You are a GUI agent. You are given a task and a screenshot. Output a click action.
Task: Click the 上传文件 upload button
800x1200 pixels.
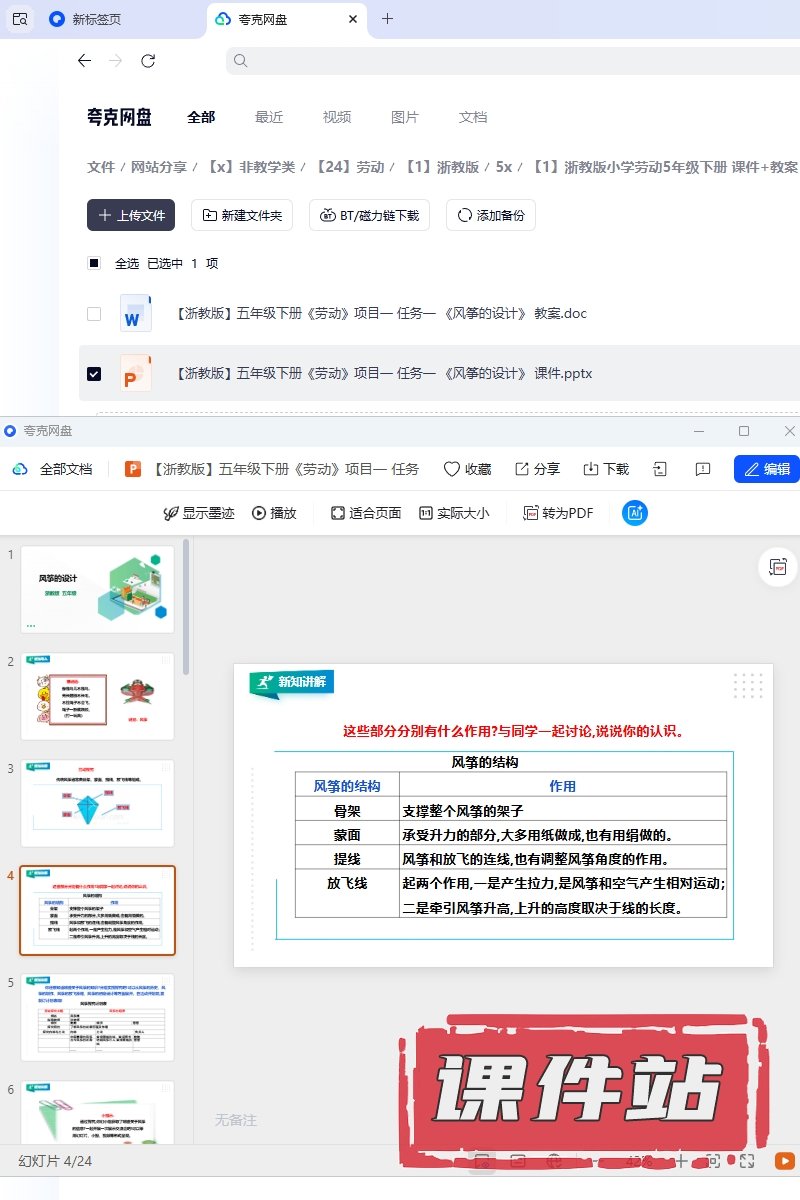coord(131,215)
